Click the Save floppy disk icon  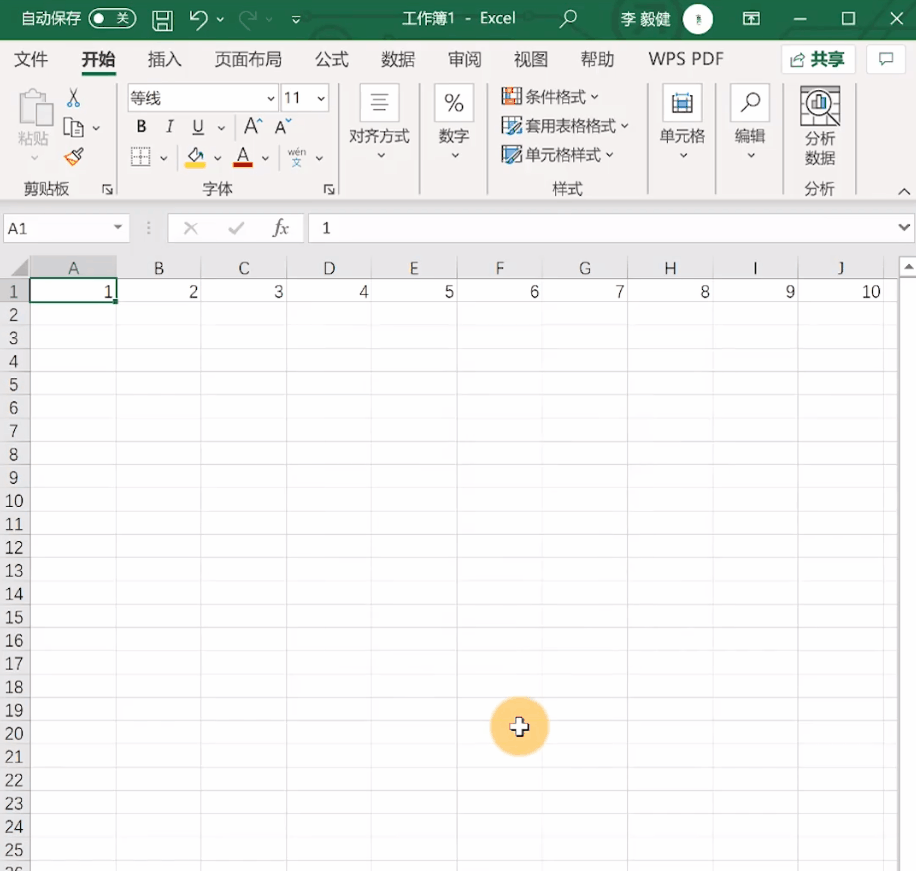point(162,20)
